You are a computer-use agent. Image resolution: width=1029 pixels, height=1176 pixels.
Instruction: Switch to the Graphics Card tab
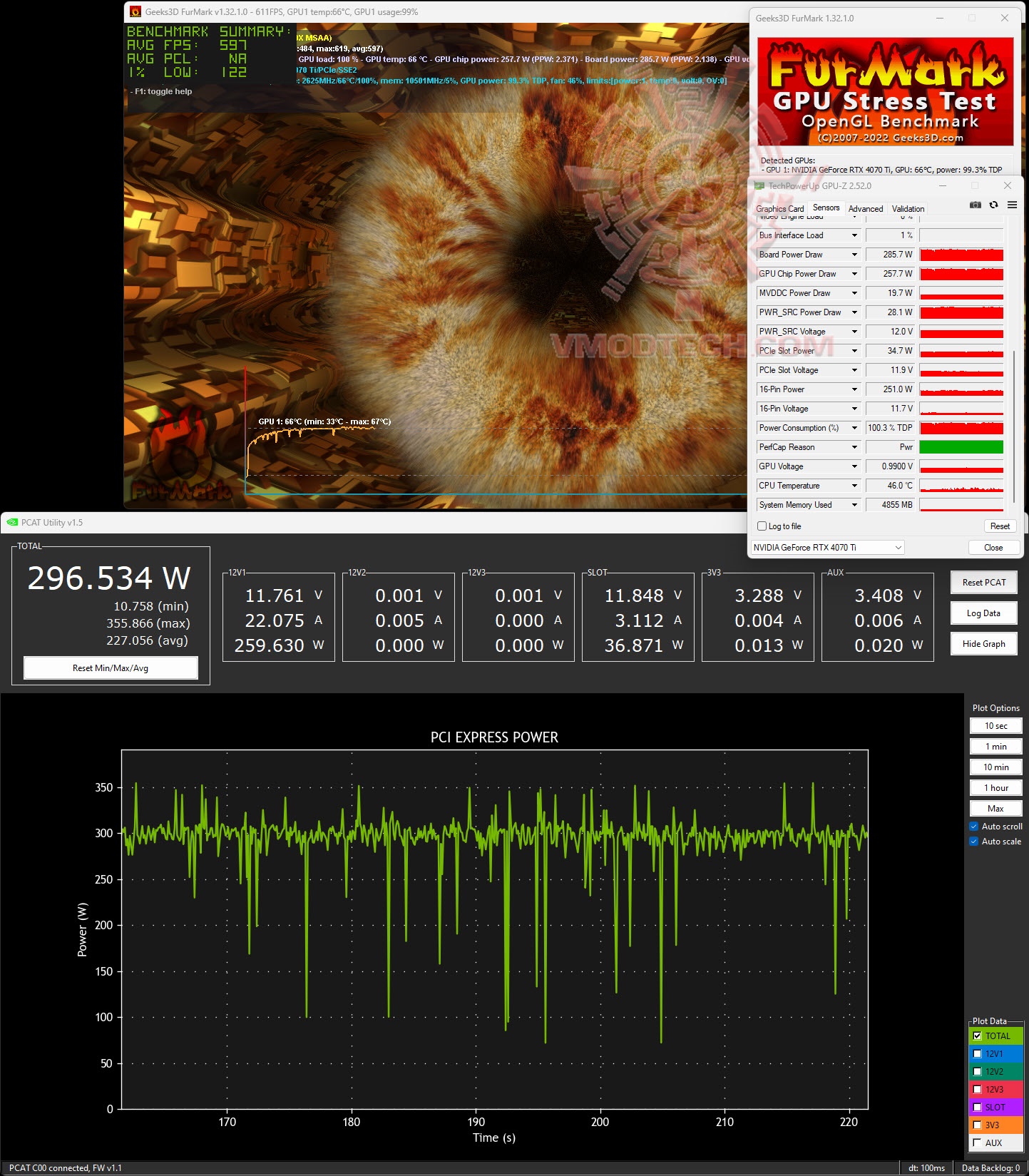780,209
